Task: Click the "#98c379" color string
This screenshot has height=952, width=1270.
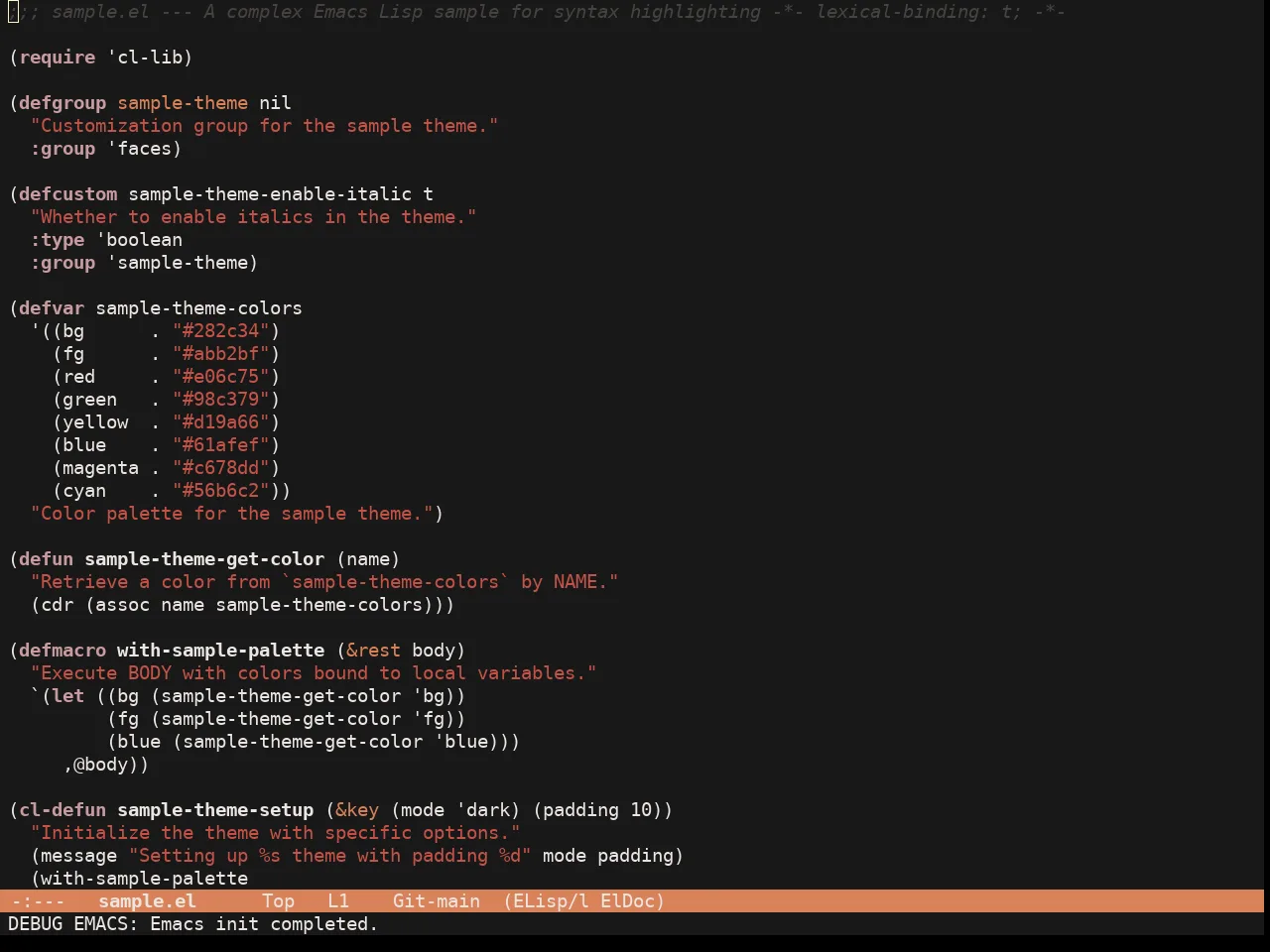Action: click(221, 400)
